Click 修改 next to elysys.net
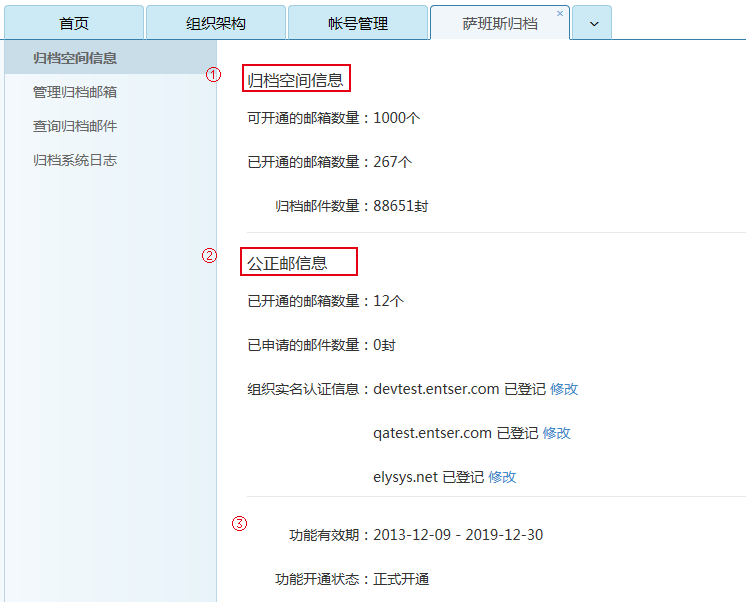Image resolution: width=746 pixels, height=602 pixels. [x=502, y=477]
